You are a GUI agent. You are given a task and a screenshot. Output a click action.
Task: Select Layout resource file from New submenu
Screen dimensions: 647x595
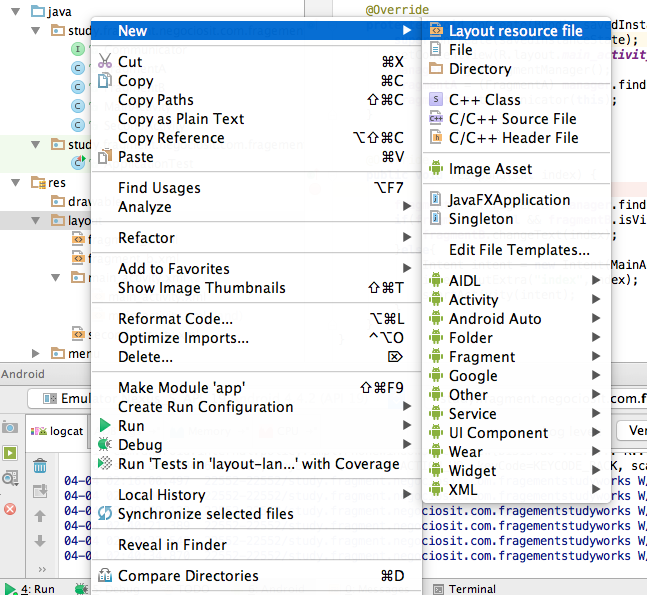(515, 31)
